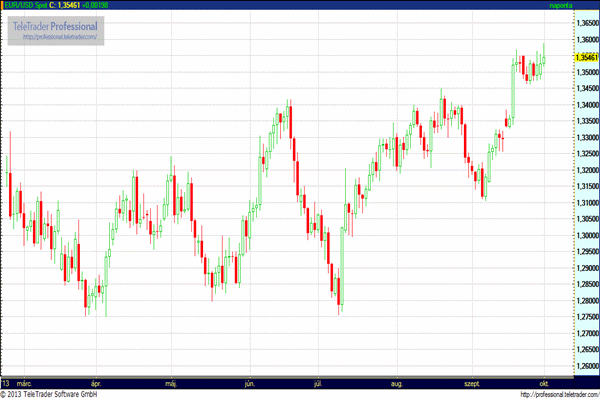
Task: Select the 'júl.' marker on time axis
Action: click(320, 383)
